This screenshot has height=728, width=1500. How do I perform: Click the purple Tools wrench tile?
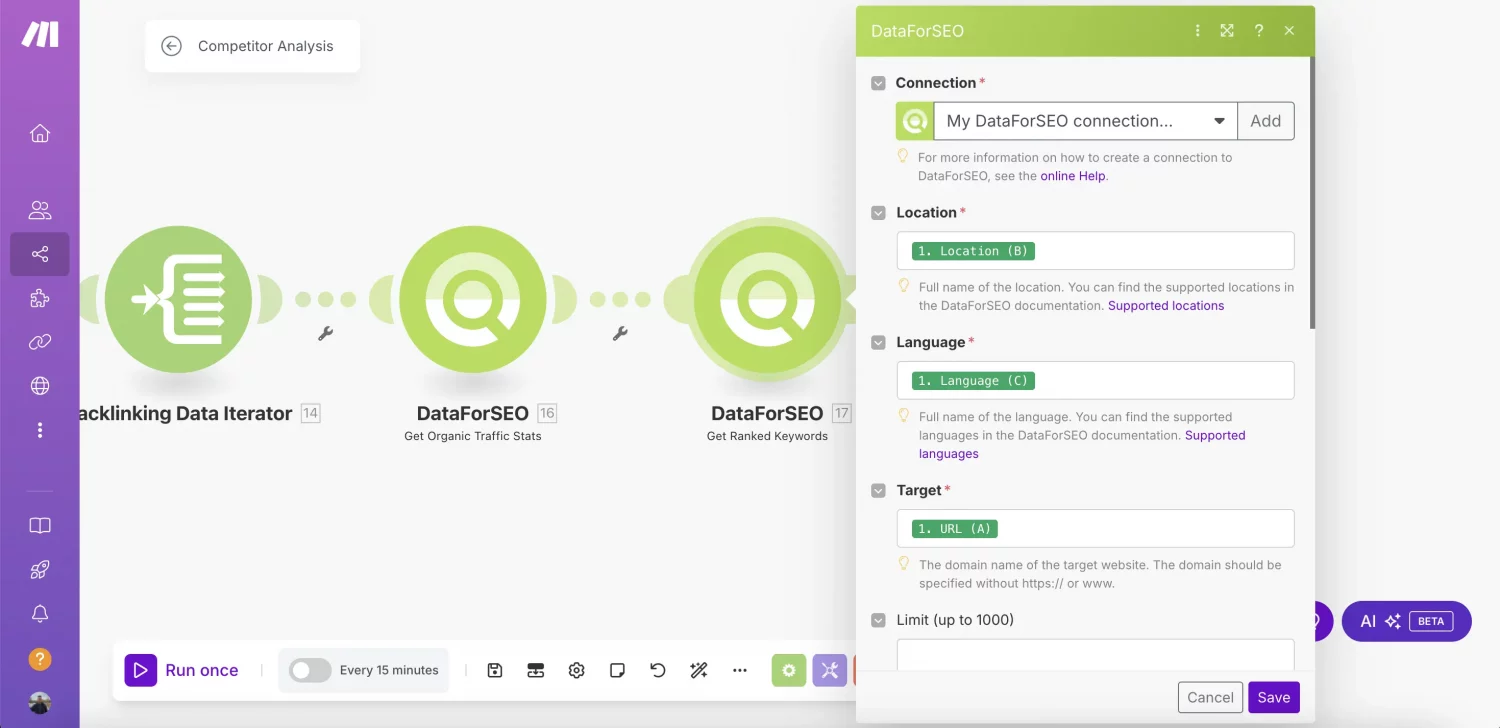829,670
